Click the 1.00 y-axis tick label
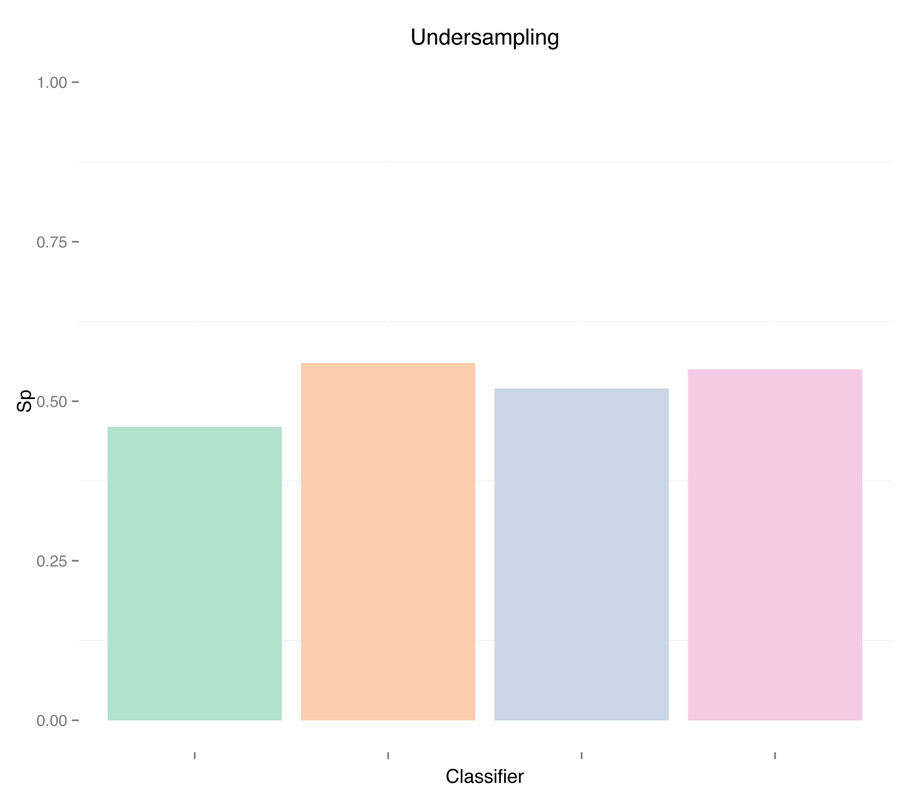914x800 pixels. pyautogui.click(x=52, y=83)
